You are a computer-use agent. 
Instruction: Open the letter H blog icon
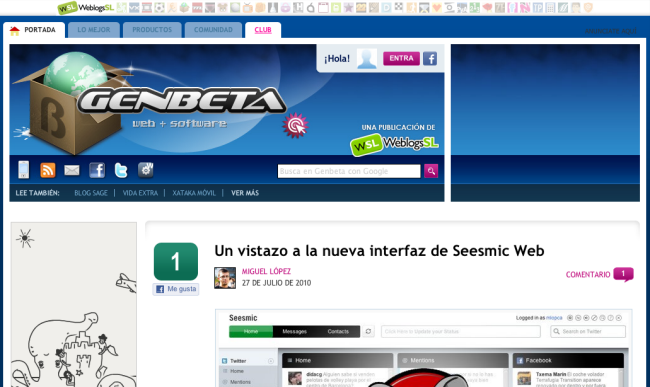tap(298, 7)
